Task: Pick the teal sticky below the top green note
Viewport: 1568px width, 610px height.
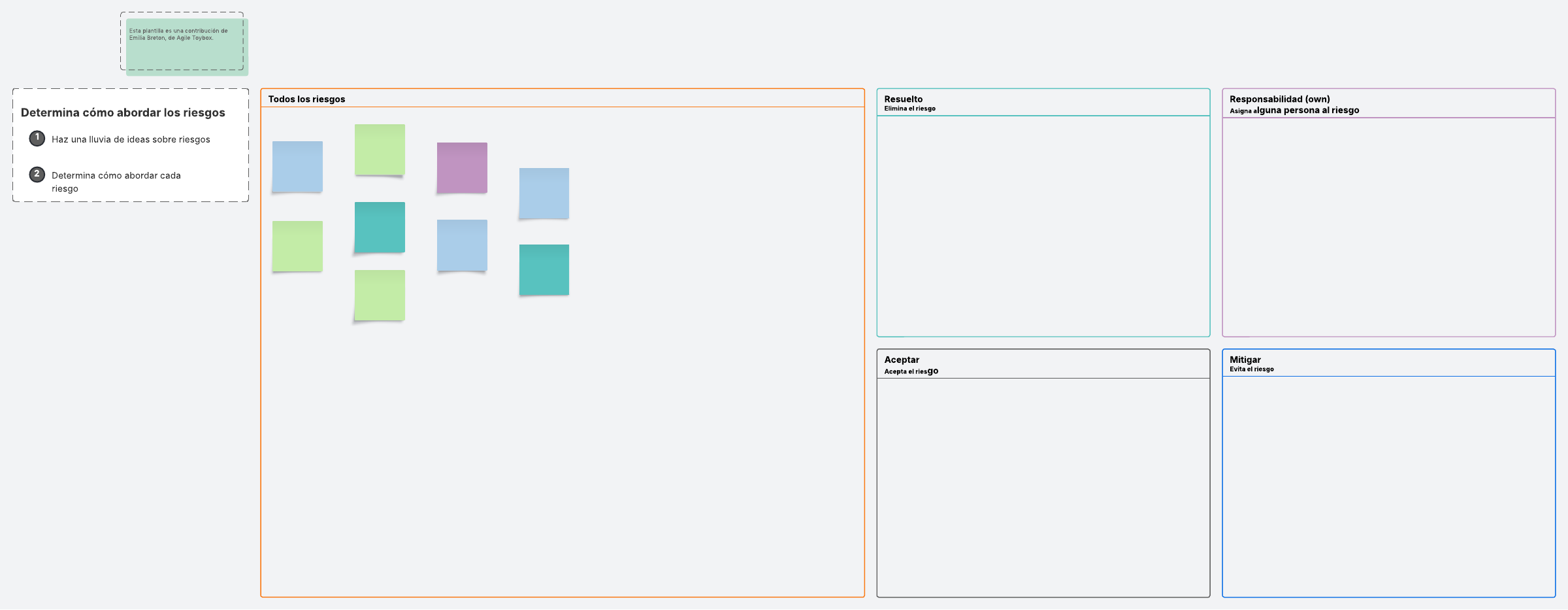Action: point(380,228)
